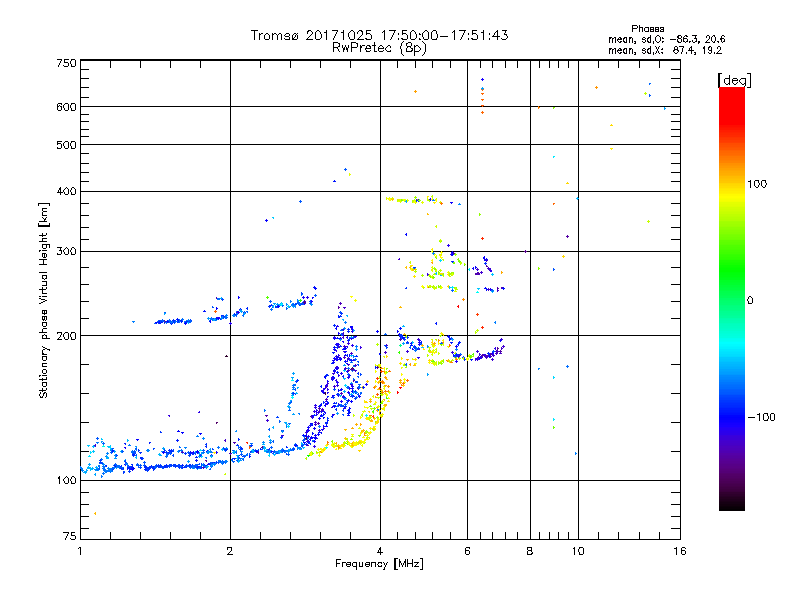Click the 'Stationary phase Virtual Height [km]' axis label
Image resolution: width=800 pixels, height=600 pixels.
(44, 300)
